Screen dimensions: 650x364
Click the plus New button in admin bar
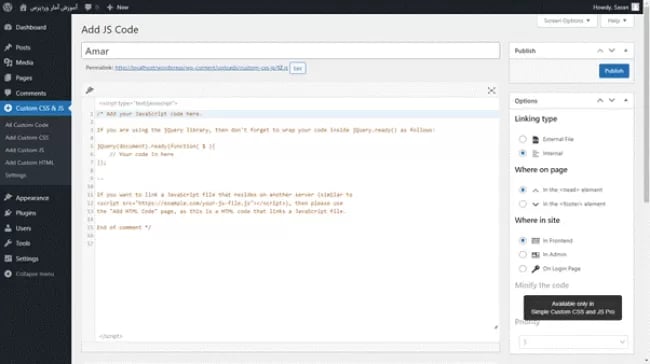118,7
